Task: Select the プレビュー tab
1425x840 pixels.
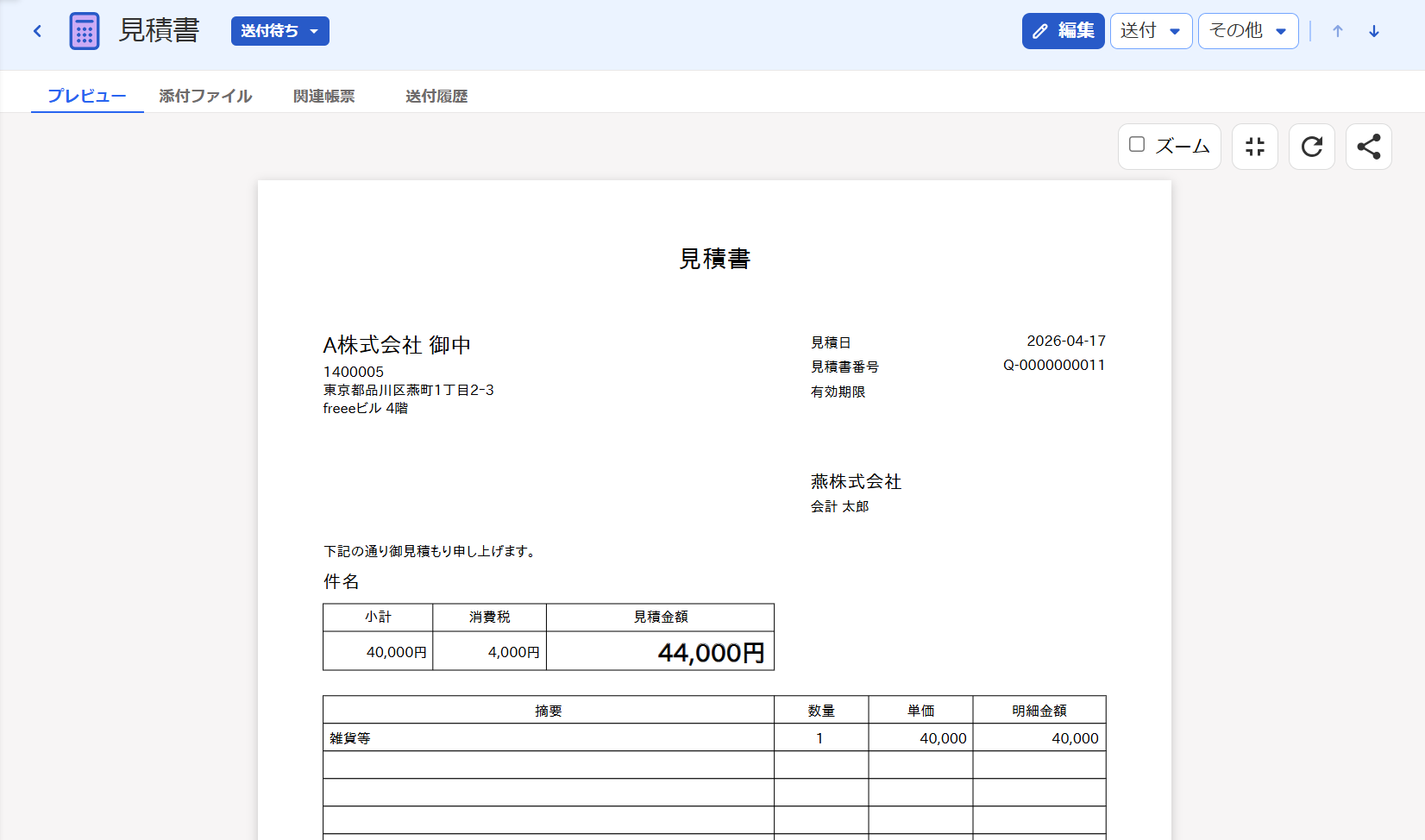Action: 87,96
